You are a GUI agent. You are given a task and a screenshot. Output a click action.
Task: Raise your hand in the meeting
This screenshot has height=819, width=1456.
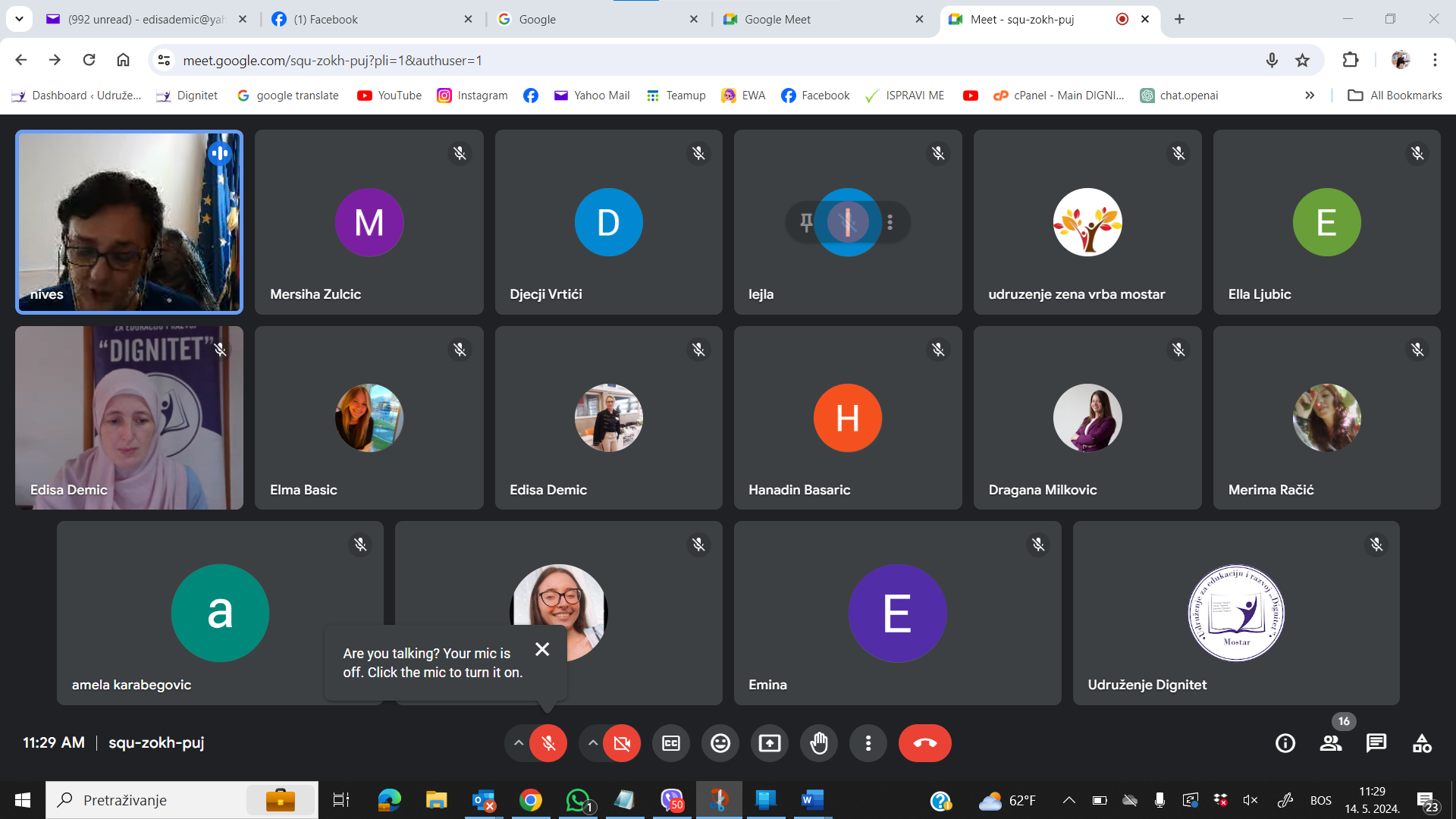click(819, 743)
